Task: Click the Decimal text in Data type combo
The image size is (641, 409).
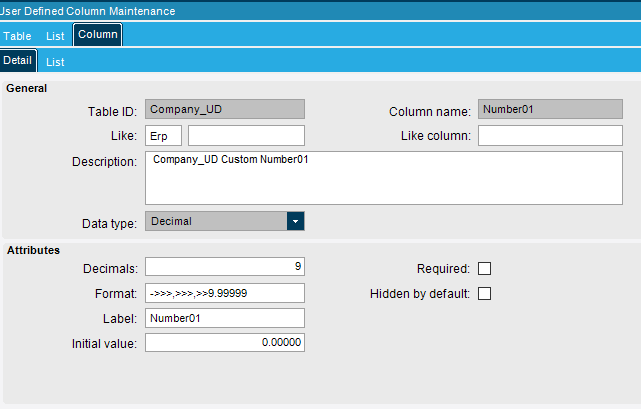Action: pyautogui.click(x=171, y=221)
